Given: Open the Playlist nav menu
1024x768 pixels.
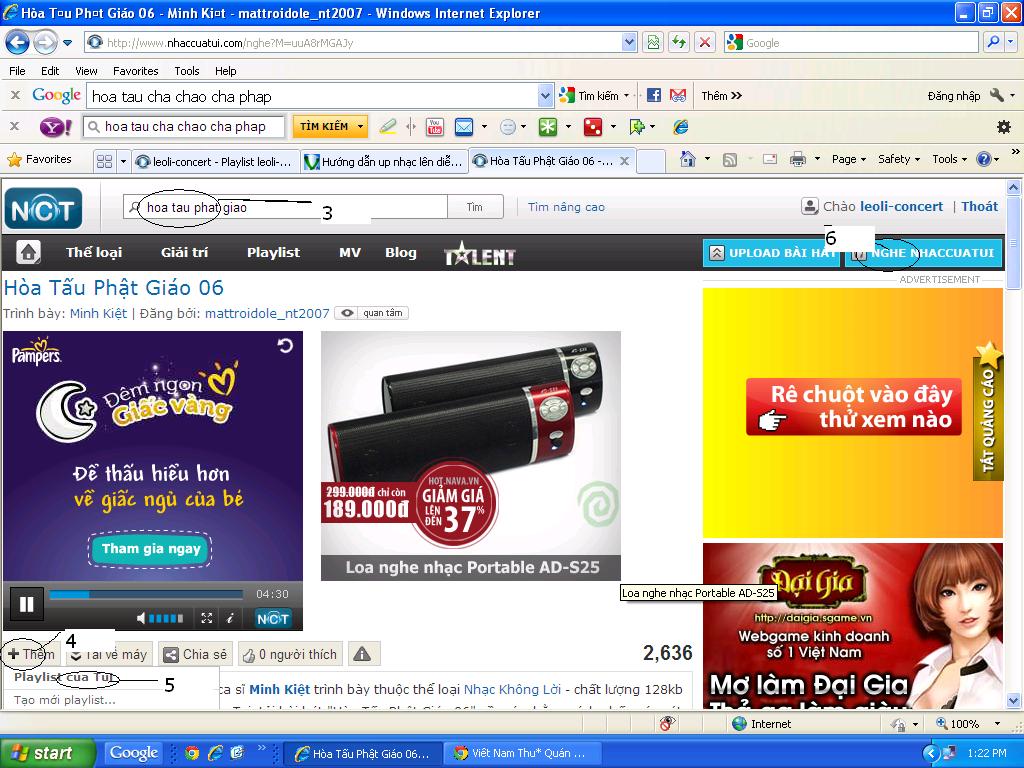Looking at the screenshot, I should (x=273, y=252).
